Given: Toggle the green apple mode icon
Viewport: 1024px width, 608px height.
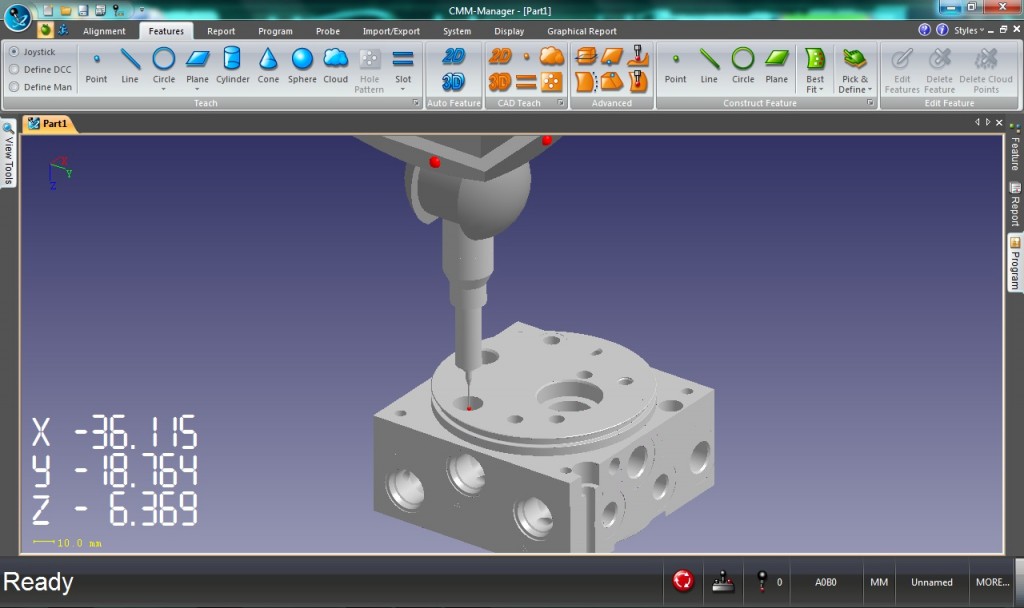Looking at the screenshot, I should [x=45, y=30].
